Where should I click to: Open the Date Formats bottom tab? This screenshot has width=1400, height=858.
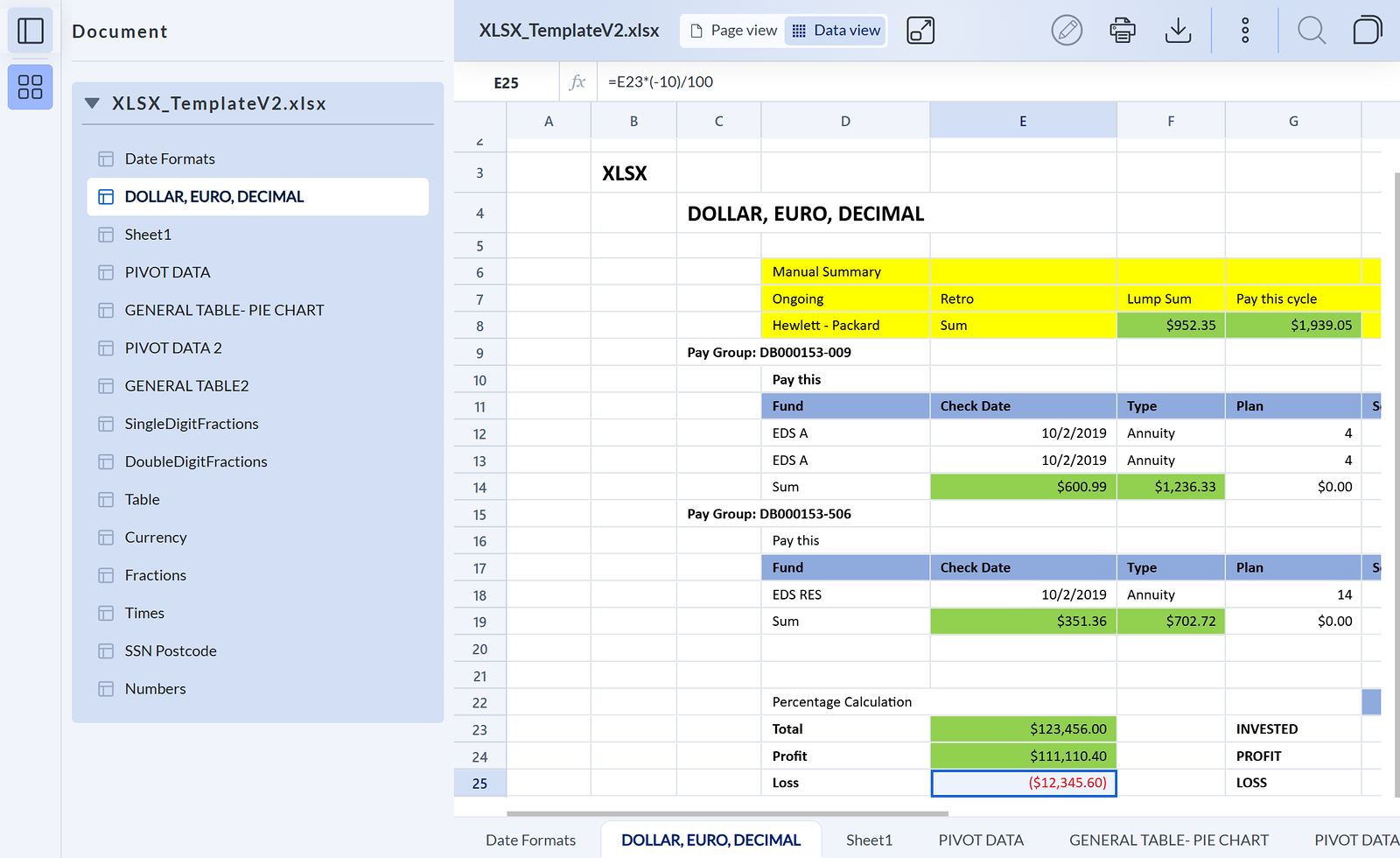530,840
